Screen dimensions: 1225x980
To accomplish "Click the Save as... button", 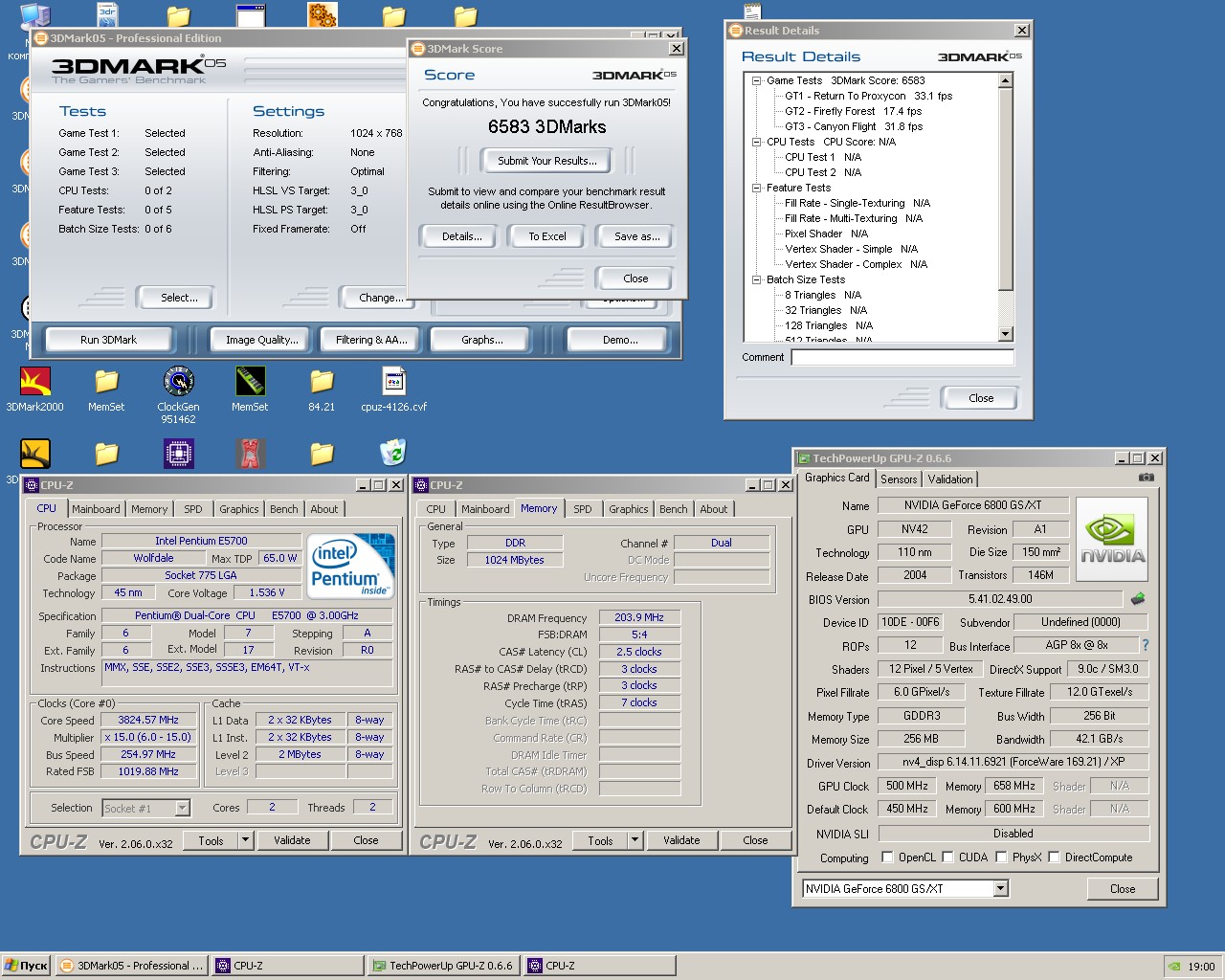I will [636, 236].
